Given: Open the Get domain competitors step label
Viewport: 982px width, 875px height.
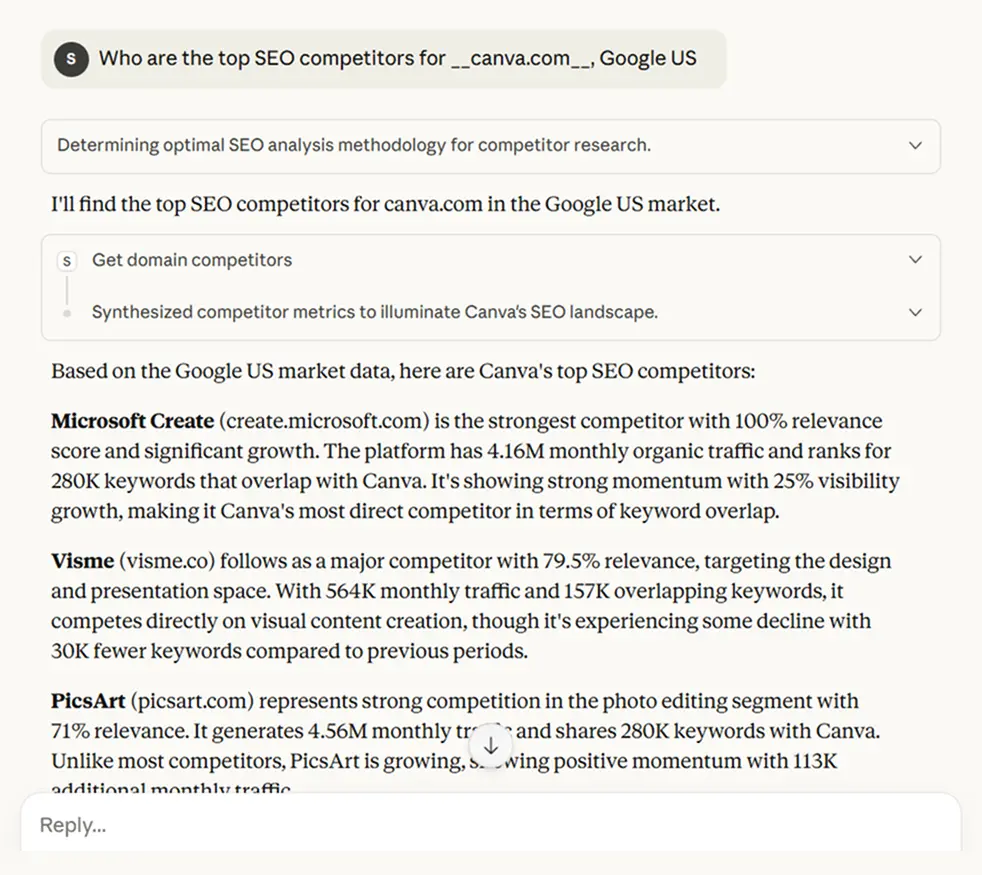Looking at the screenshot, I should [x=192, y=260].
